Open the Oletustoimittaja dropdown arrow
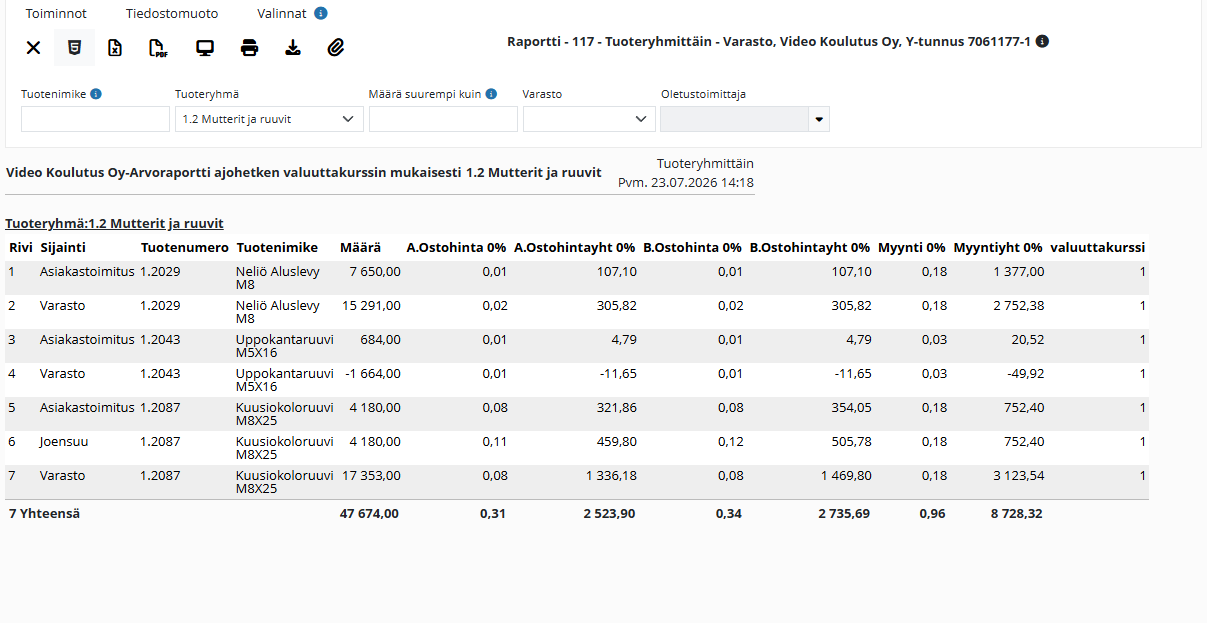 coord(819,119)
